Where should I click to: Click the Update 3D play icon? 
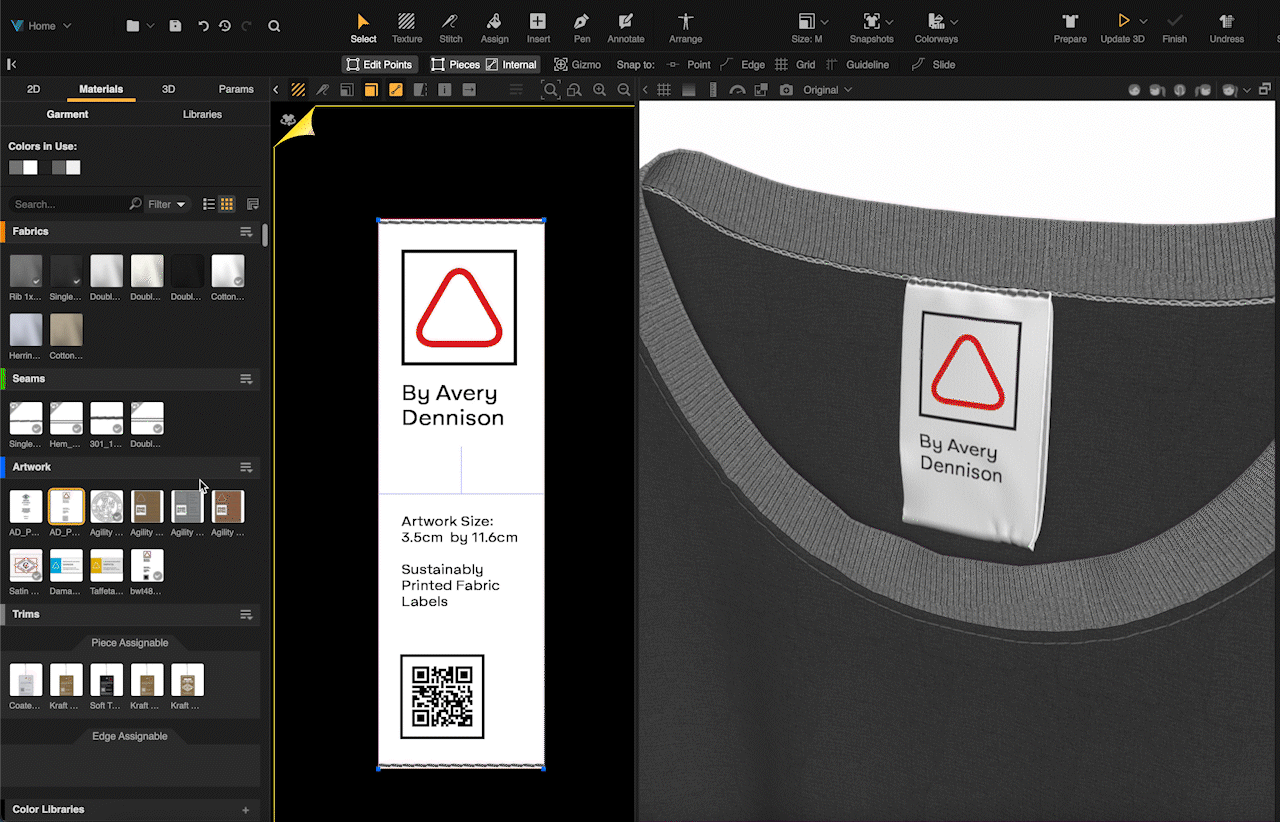tap(1123, 21)
